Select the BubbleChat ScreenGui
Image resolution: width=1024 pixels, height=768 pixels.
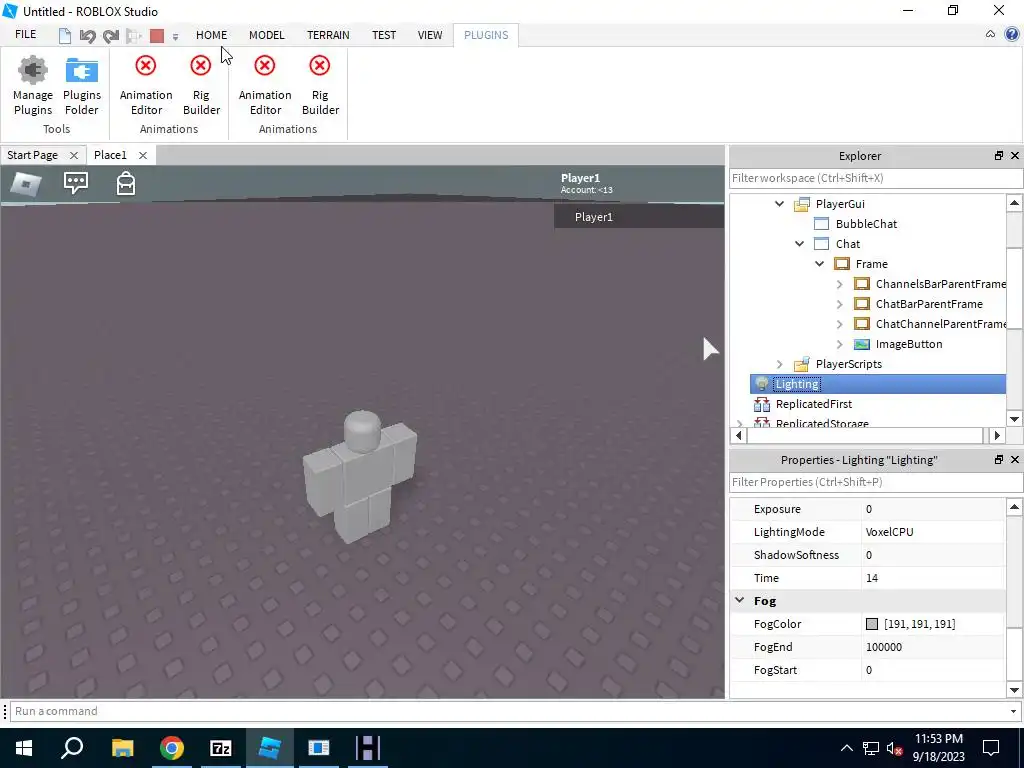(866, 224)
